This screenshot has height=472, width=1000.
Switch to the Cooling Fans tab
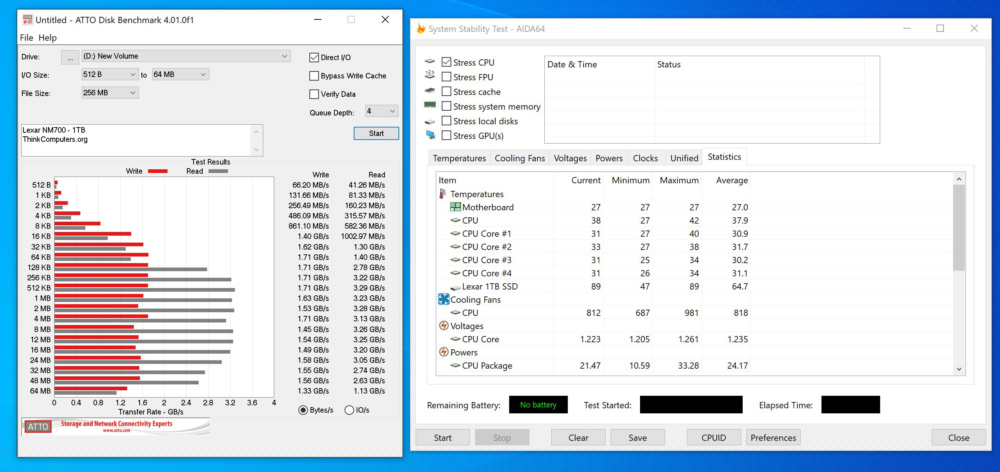click(520, 158)
